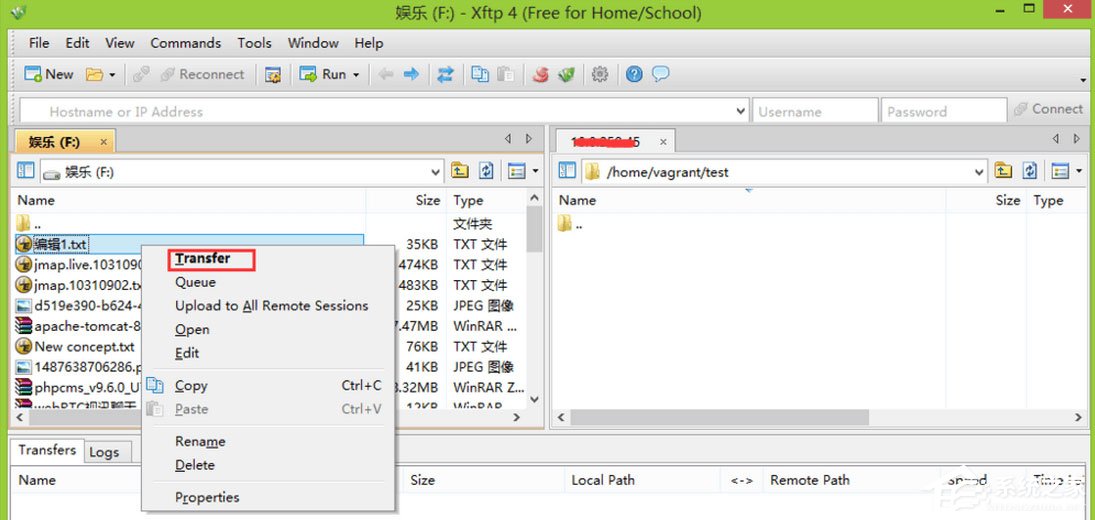Click the Username input field
This screenshot has width=1095, height=520.
pos(815,111)
